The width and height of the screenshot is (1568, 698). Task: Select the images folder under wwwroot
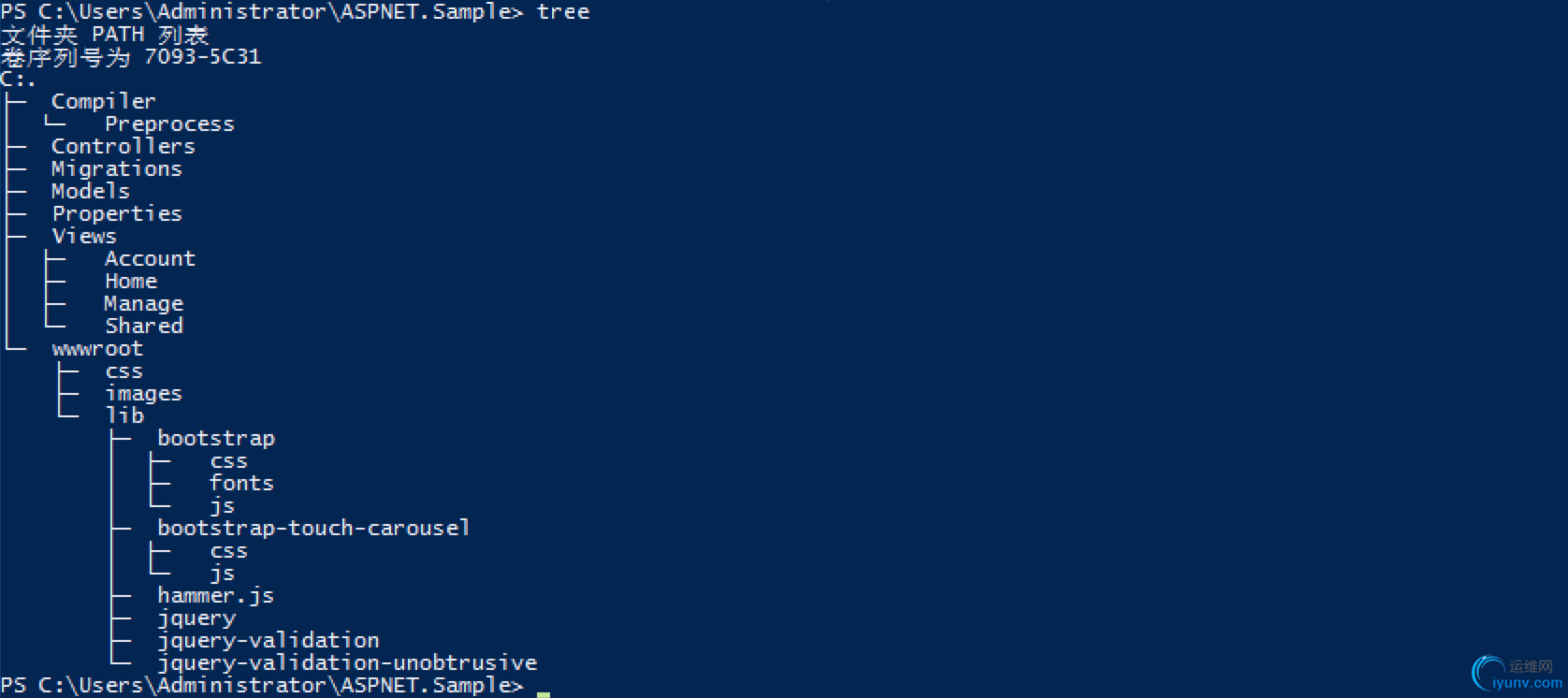(x=143, y=394)
